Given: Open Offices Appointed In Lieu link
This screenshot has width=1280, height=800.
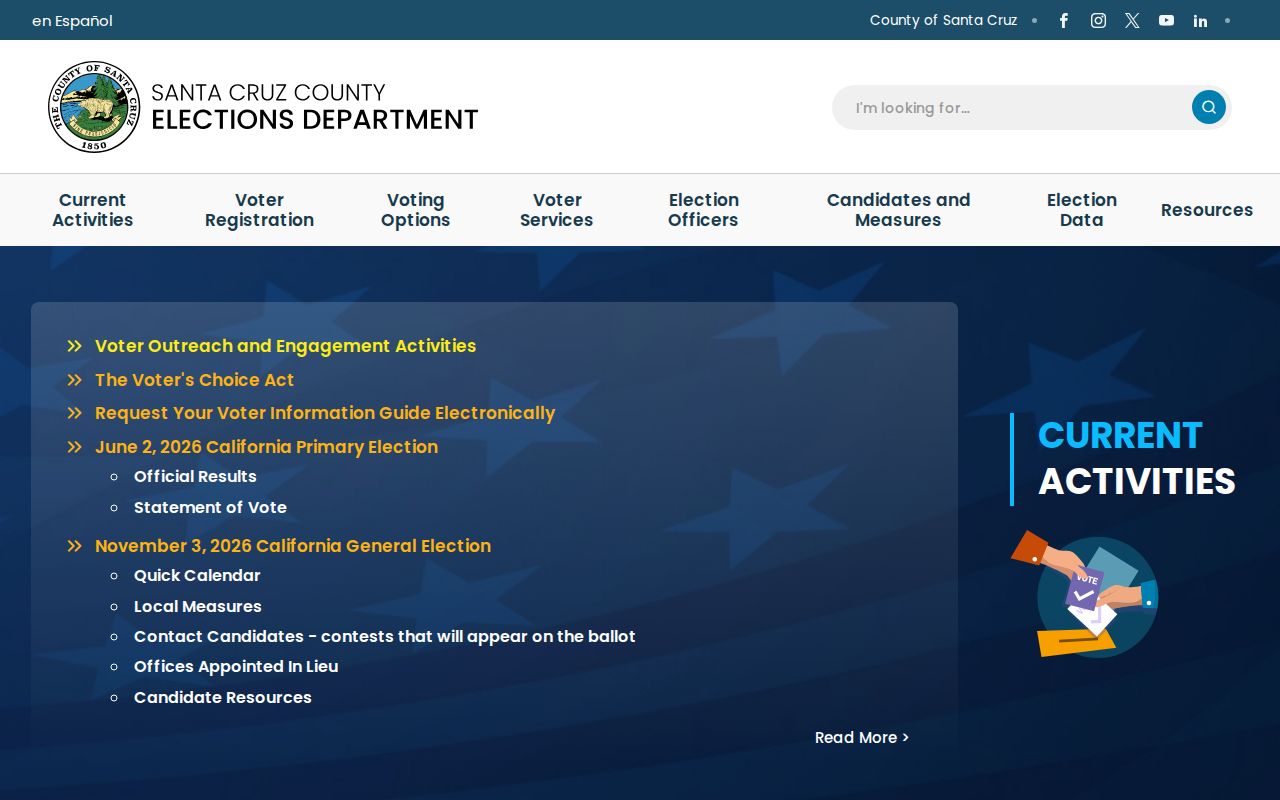Looking at the screenshot, I should [236, 666].
